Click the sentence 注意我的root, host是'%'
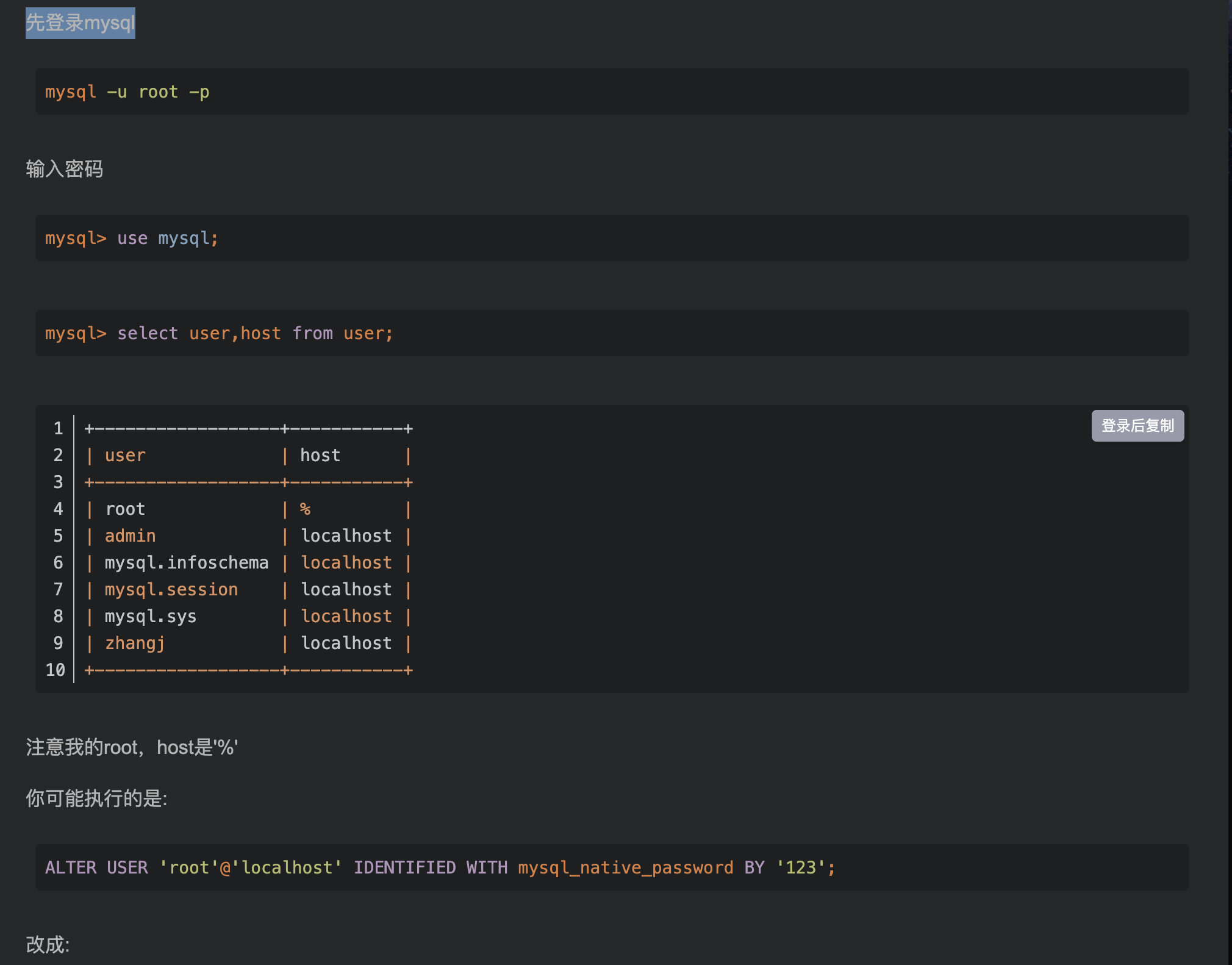The height and width of the screenshot is (965, 1232). (132, 747)
